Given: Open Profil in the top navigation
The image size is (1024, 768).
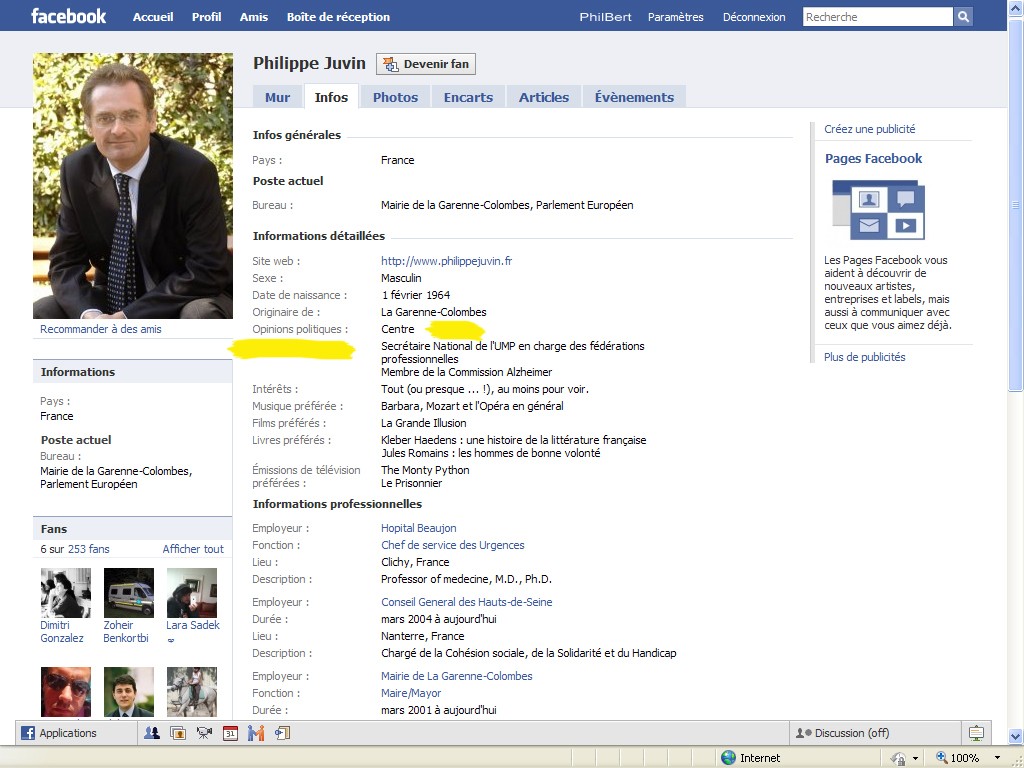Looking at the screenshot, I should pos(206,17).
